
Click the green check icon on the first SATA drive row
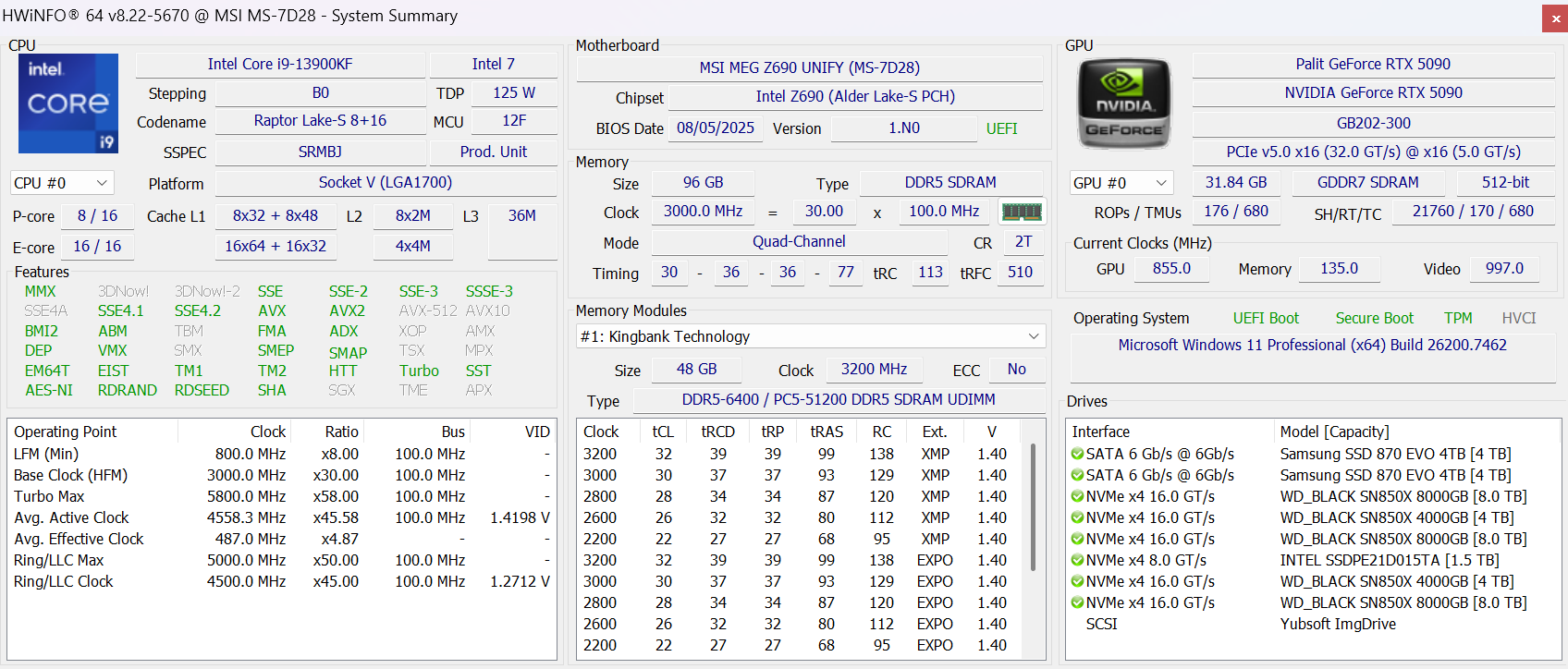[1077, 454]
